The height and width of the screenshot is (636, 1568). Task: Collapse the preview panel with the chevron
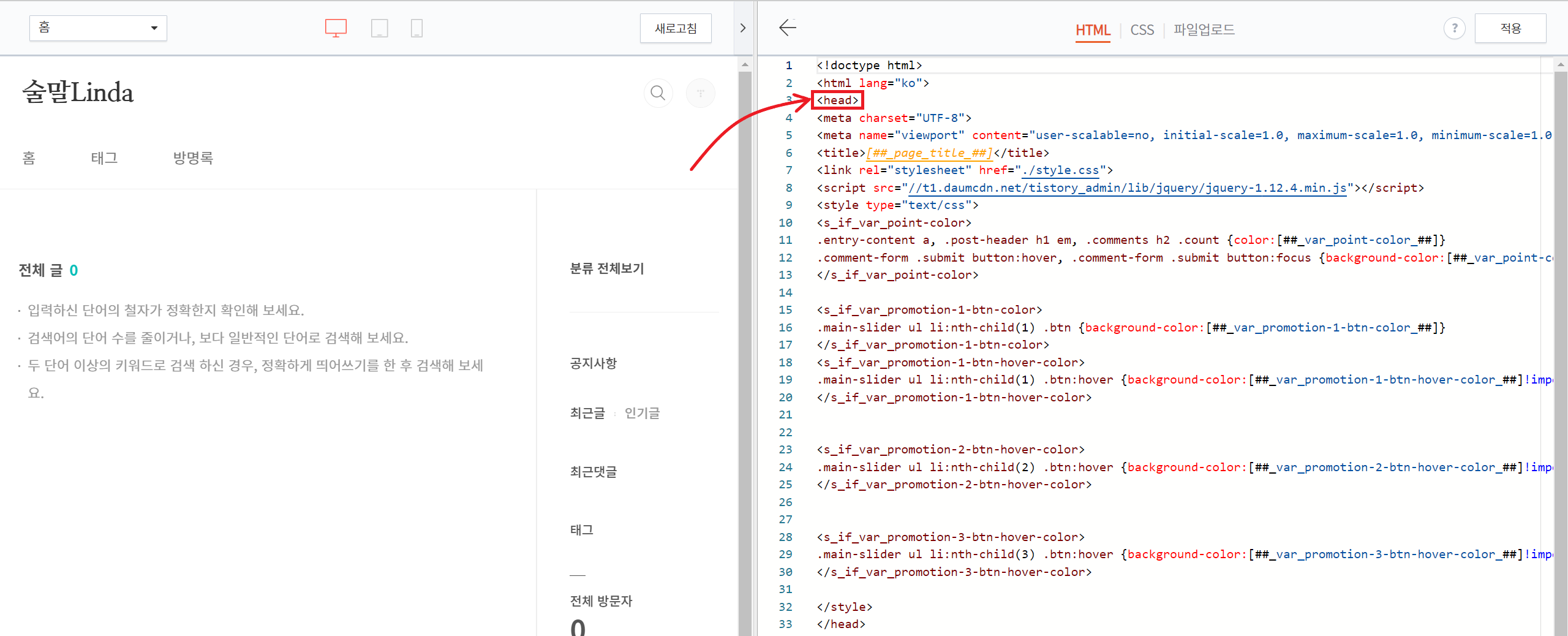(x=743, y=28)
